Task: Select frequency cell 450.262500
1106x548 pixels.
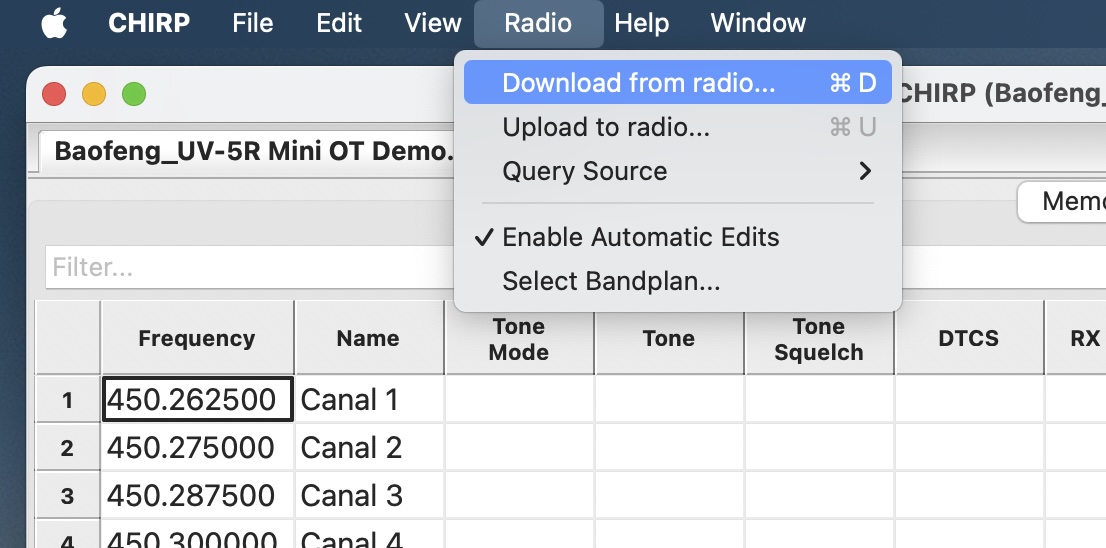Action: coord(198,399)
